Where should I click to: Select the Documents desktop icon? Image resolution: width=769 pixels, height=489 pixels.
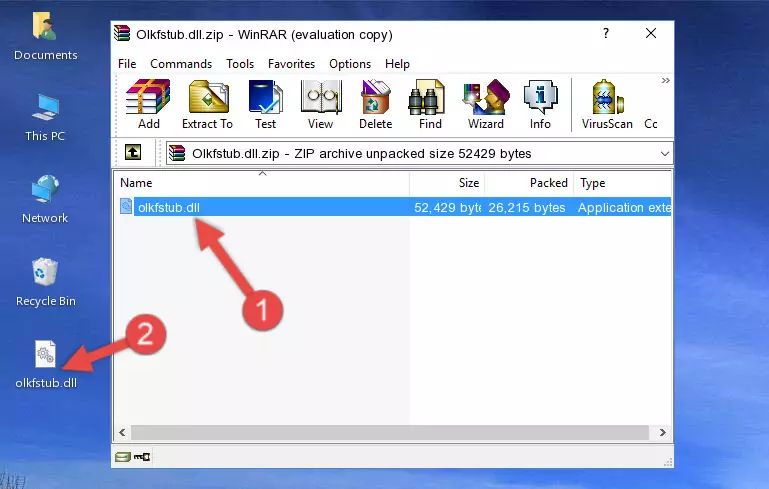pos(45,36)
